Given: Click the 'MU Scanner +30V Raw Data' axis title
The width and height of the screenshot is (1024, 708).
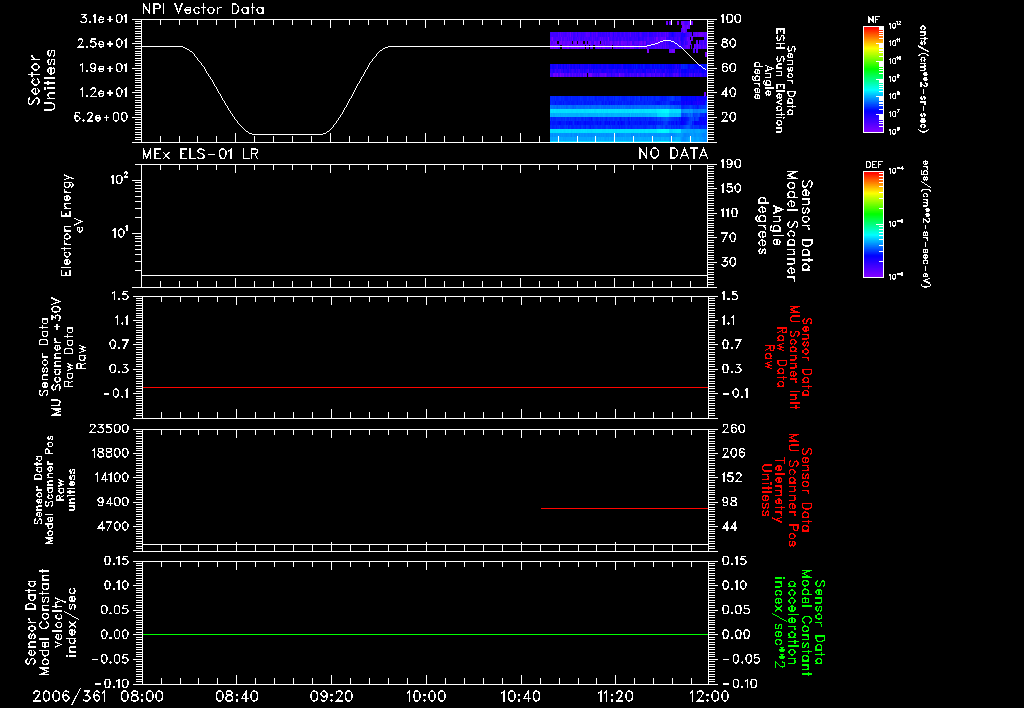Looking at the screenshot, I should 62,357.
